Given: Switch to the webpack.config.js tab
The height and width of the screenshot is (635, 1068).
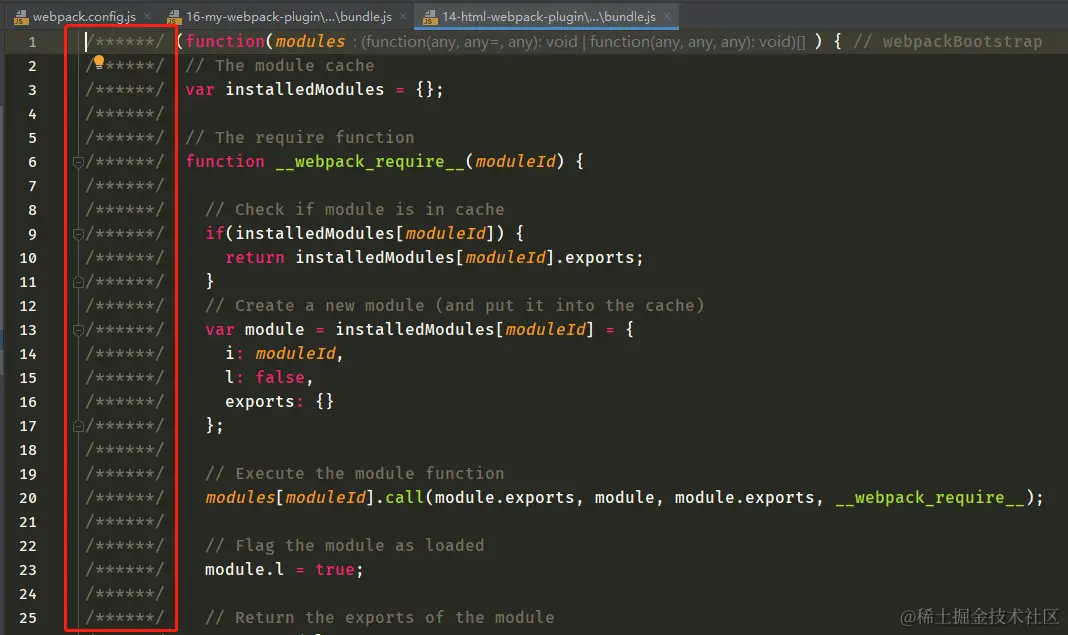Looking at the screenshot, I should coord(84,16).
